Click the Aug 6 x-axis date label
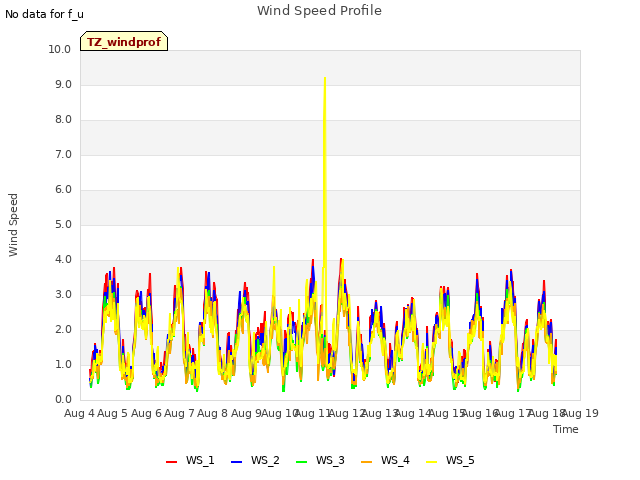Viewport: 640px width, 480px height. tap(146, 413)
